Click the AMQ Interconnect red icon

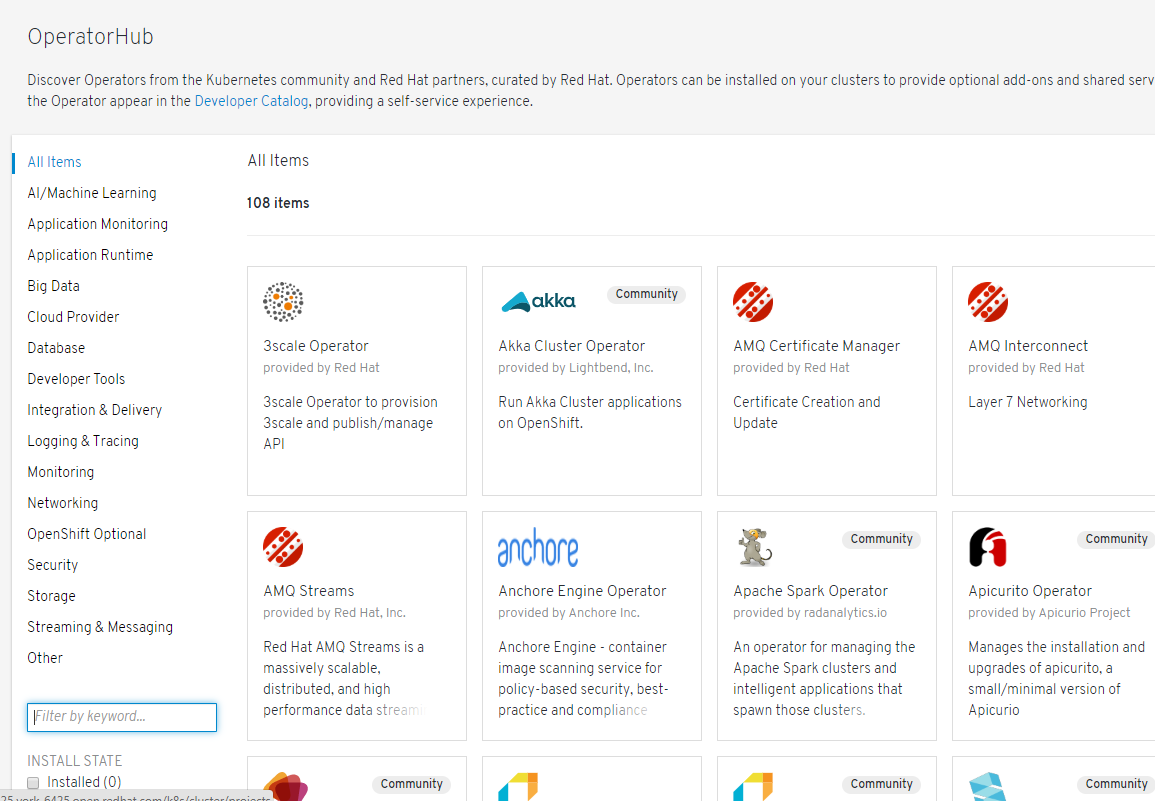[988, 302]
